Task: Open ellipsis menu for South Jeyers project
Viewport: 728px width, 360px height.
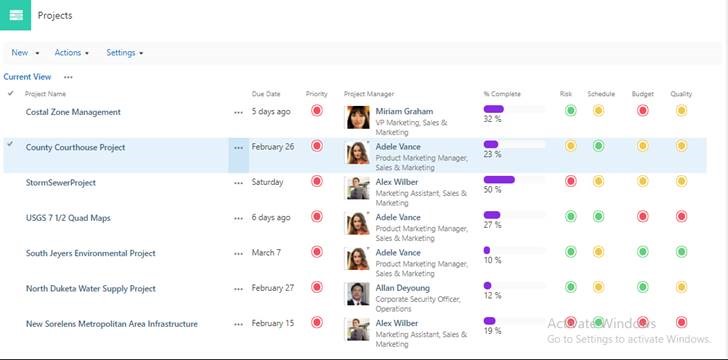Action: point(239,254)
